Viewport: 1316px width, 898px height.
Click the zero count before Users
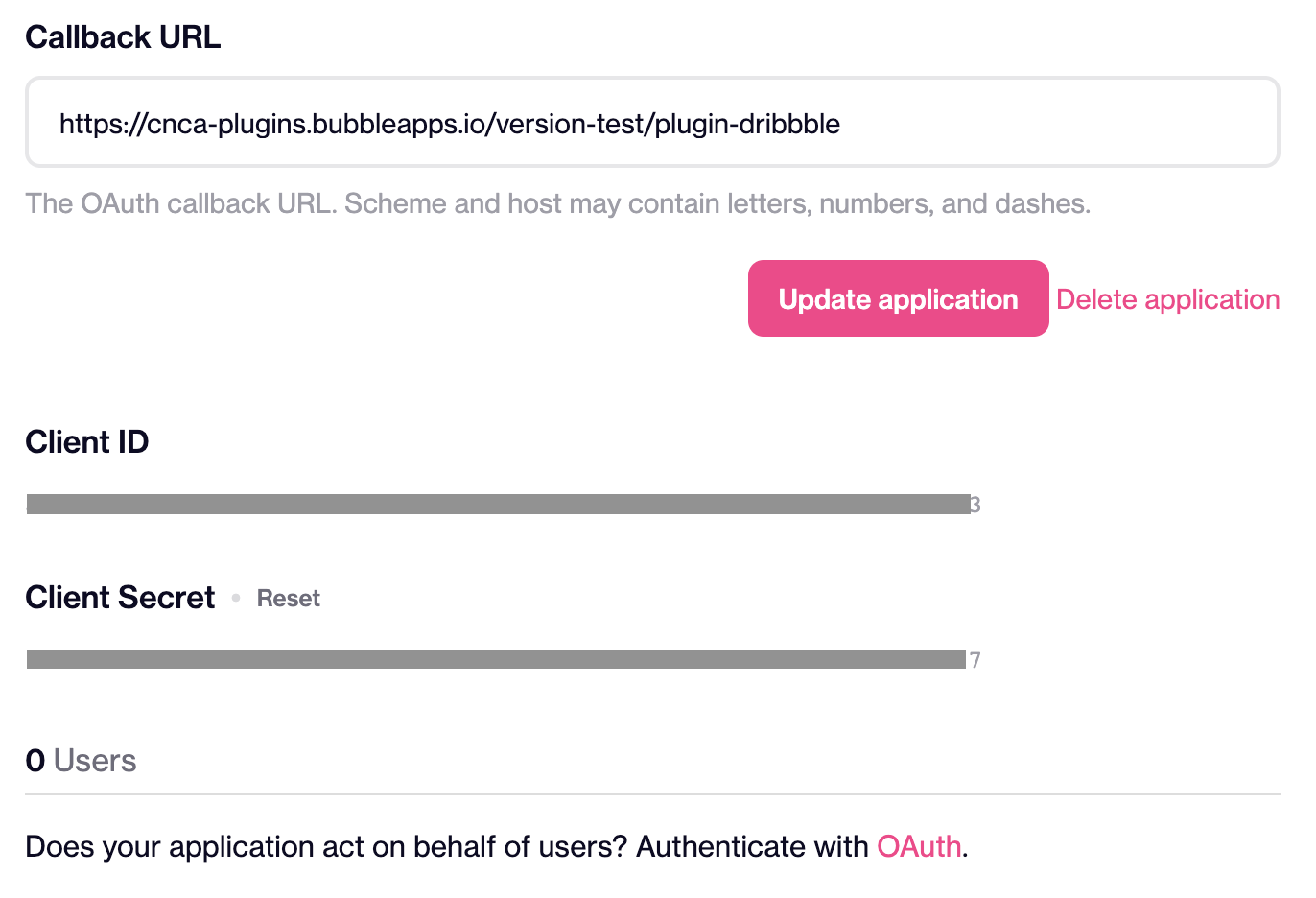(x=35, y=761)
